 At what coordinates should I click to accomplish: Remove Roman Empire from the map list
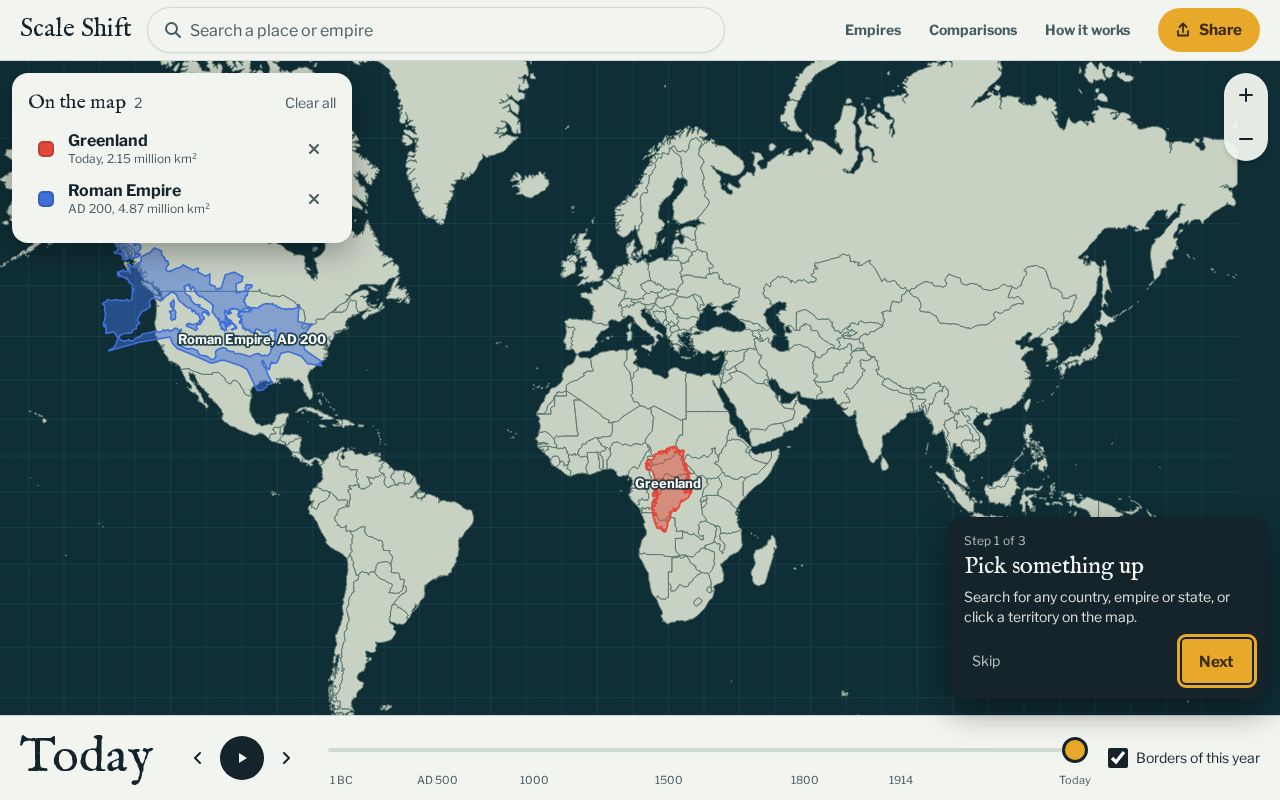coord(314,199)
